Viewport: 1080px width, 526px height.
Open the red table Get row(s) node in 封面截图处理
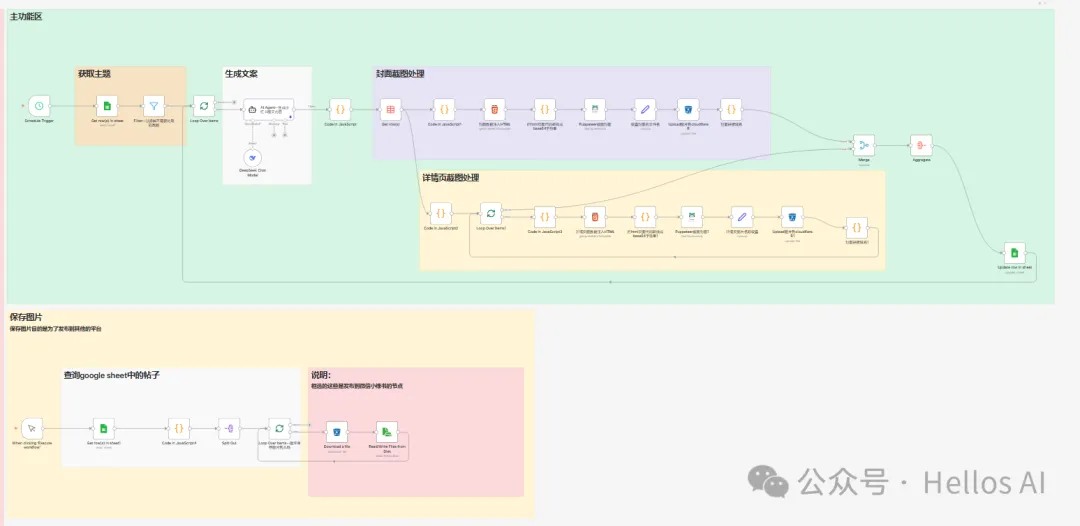pos(390,109)
